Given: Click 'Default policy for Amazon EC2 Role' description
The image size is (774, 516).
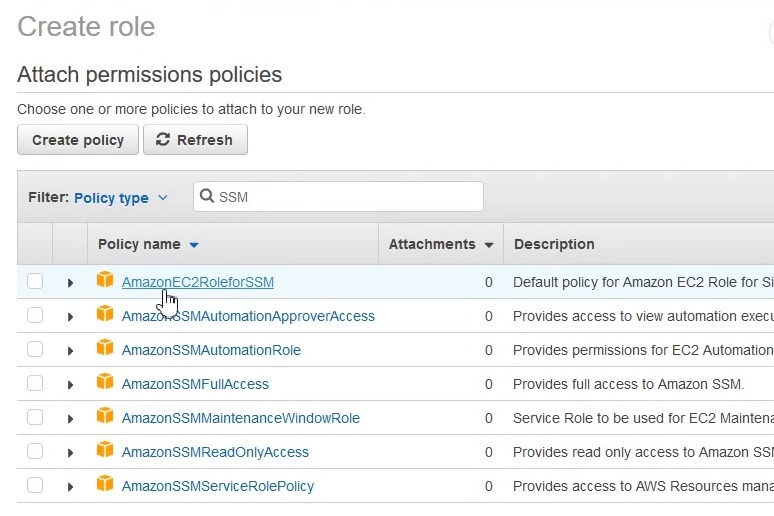Looking at the screenshot, I should (643, 282).
